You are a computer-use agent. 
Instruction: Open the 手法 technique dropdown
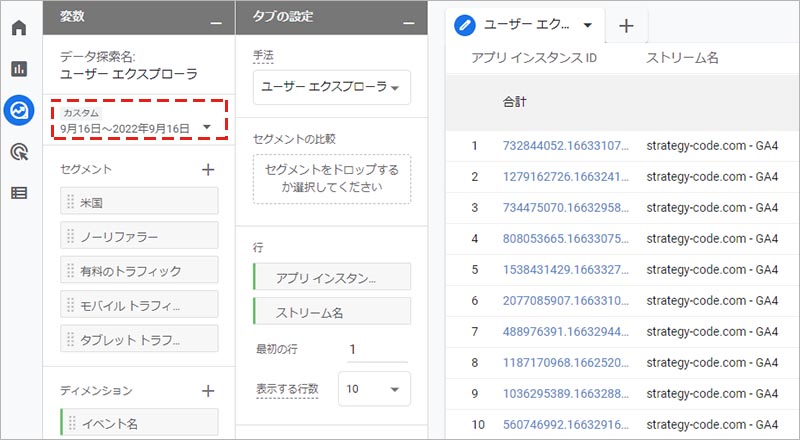pyautogui.click(x=331, y=88)
